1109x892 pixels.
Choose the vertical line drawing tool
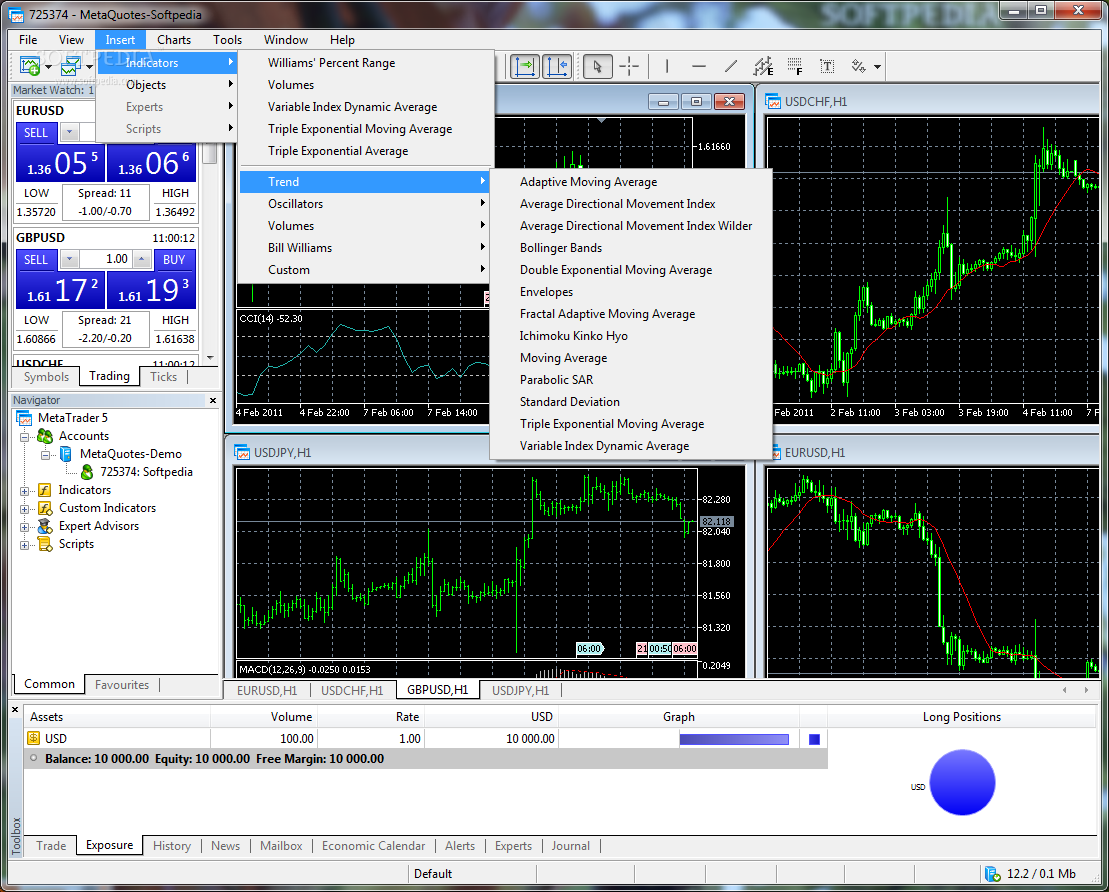(667, 66)
